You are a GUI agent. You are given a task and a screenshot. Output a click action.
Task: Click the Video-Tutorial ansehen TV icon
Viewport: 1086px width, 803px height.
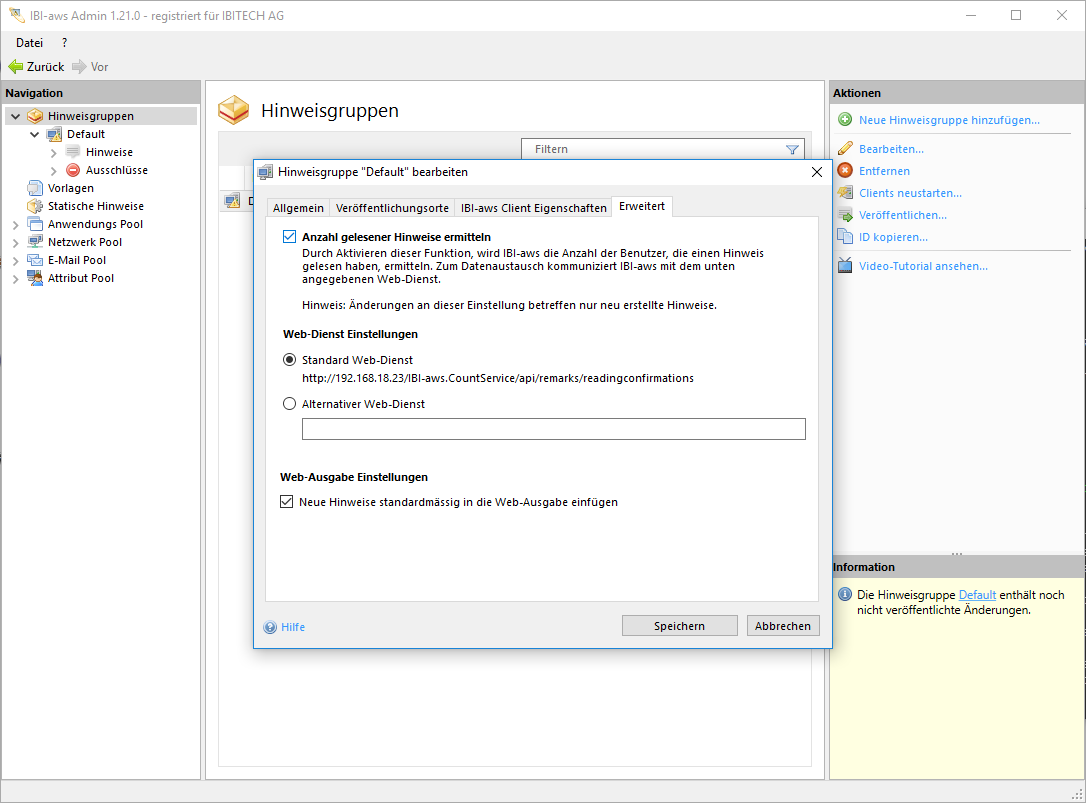(x=845, y=266)
